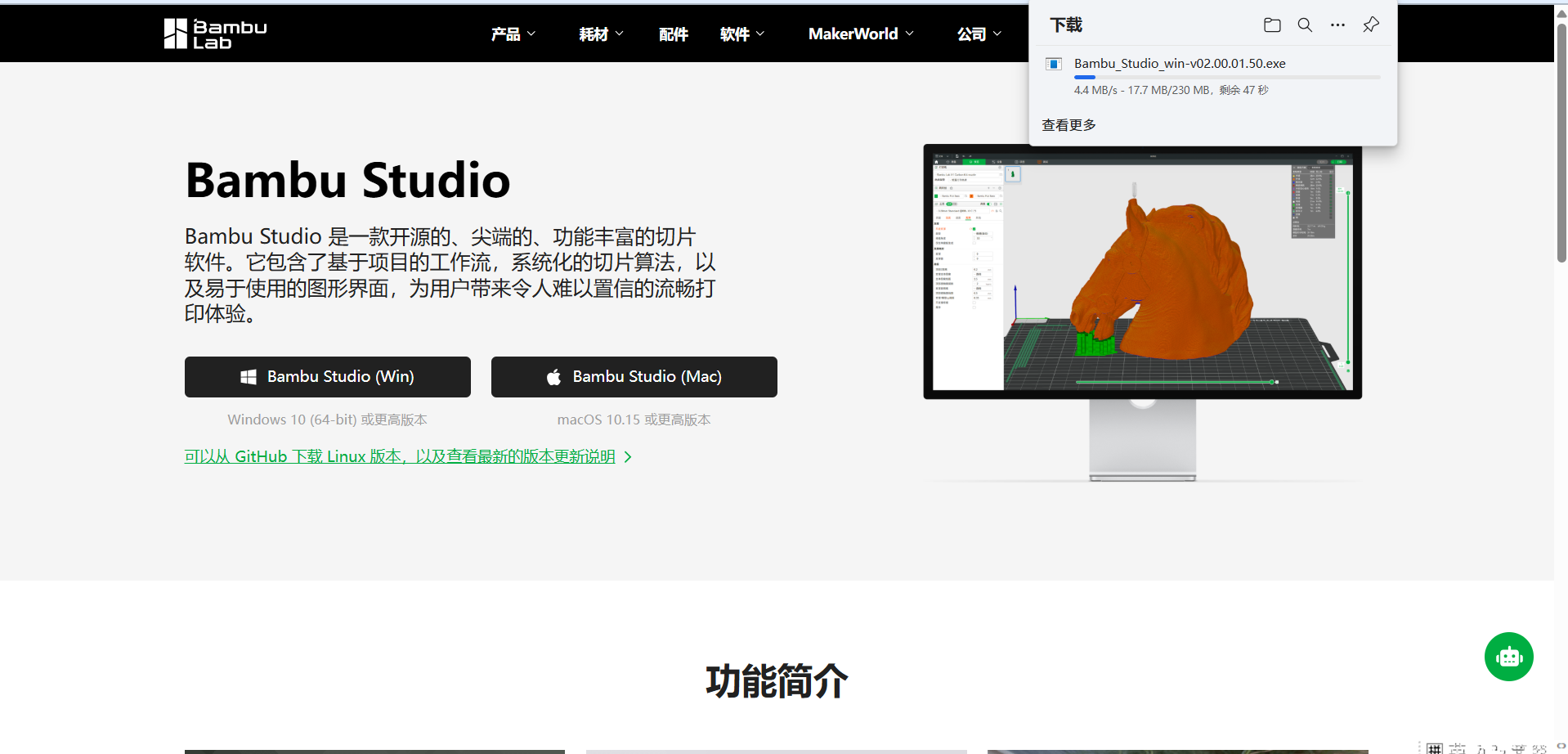Click Bambu_Studio_win-v02.00.01.50.exe file name
1568x754 pixels.
(1180, 64)
